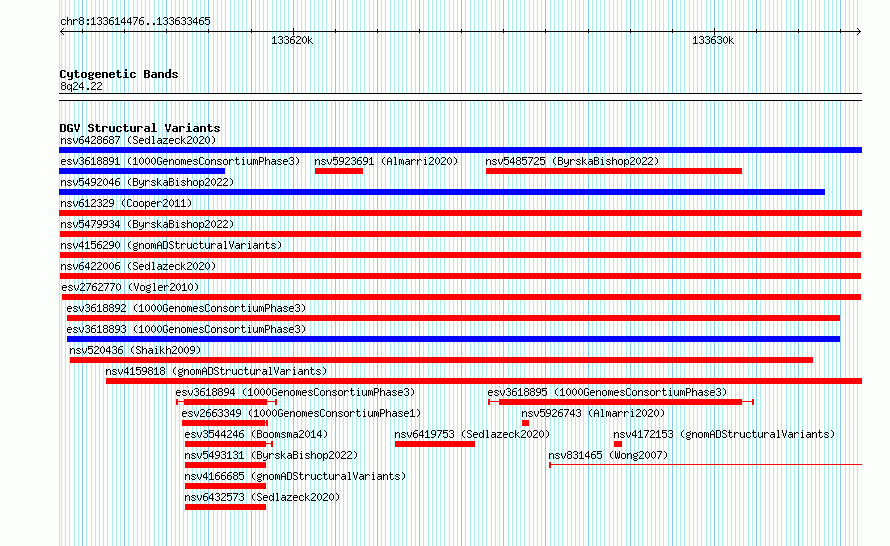Open the nsv6419753 (Sedlazeck2020) label
The image size is (890, 546).
[x=472, y=434]
